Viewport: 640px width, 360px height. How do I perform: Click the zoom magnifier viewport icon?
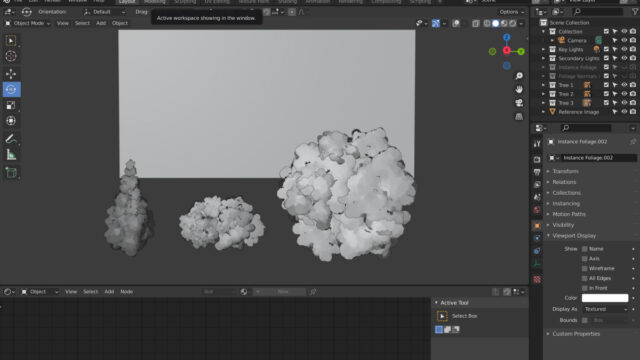point(519,76)
